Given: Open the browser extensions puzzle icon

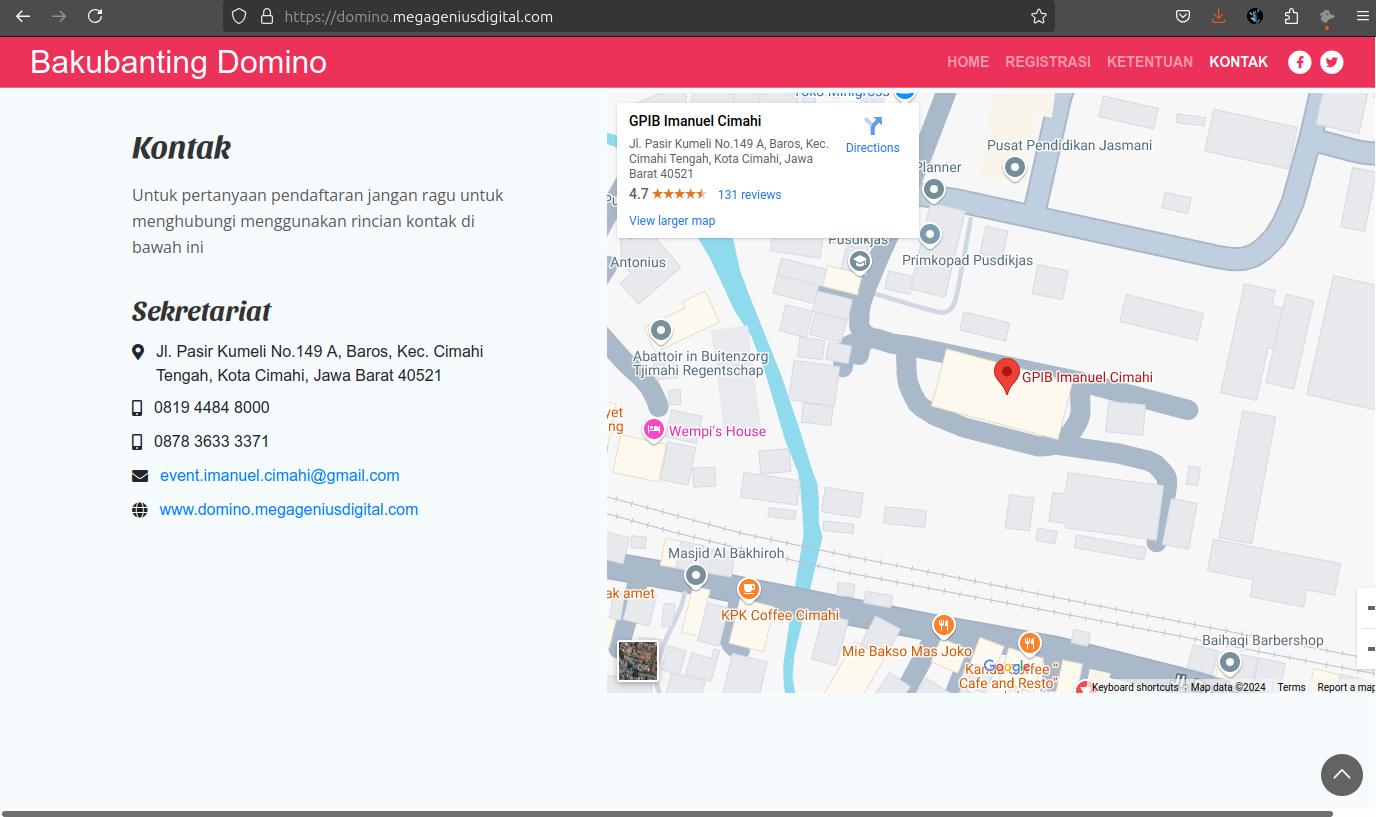Looking at the screenshot, I should (x=1291, y=16).
